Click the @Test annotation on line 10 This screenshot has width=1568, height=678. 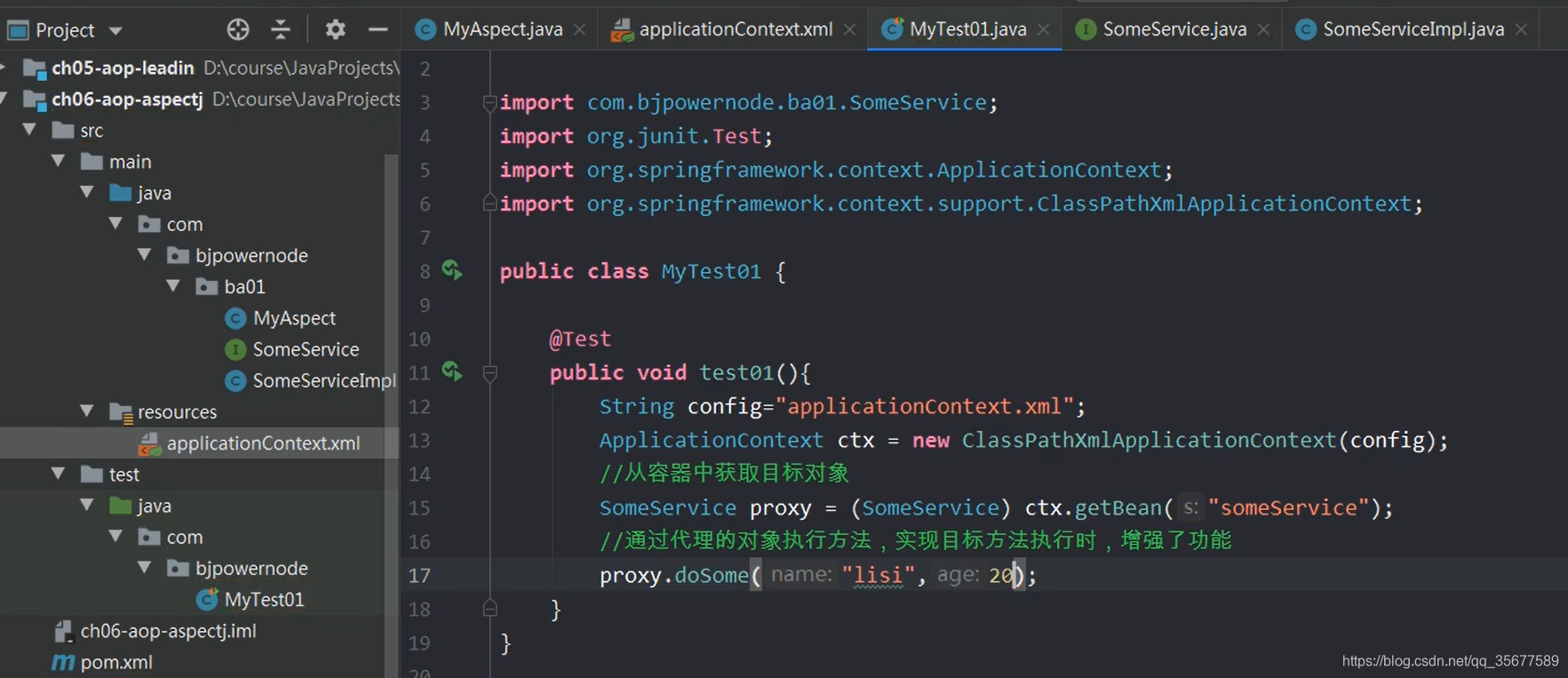click(x=580, y=339)
